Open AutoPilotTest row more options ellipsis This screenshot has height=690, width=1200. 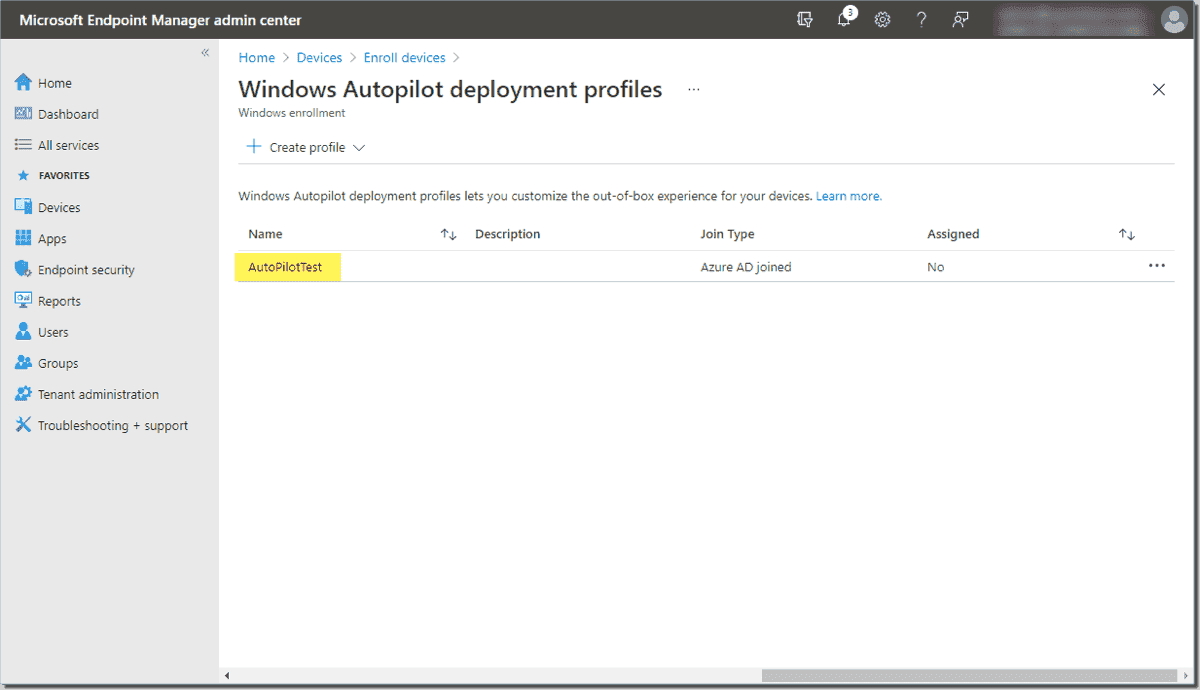tap(1157, 266)
